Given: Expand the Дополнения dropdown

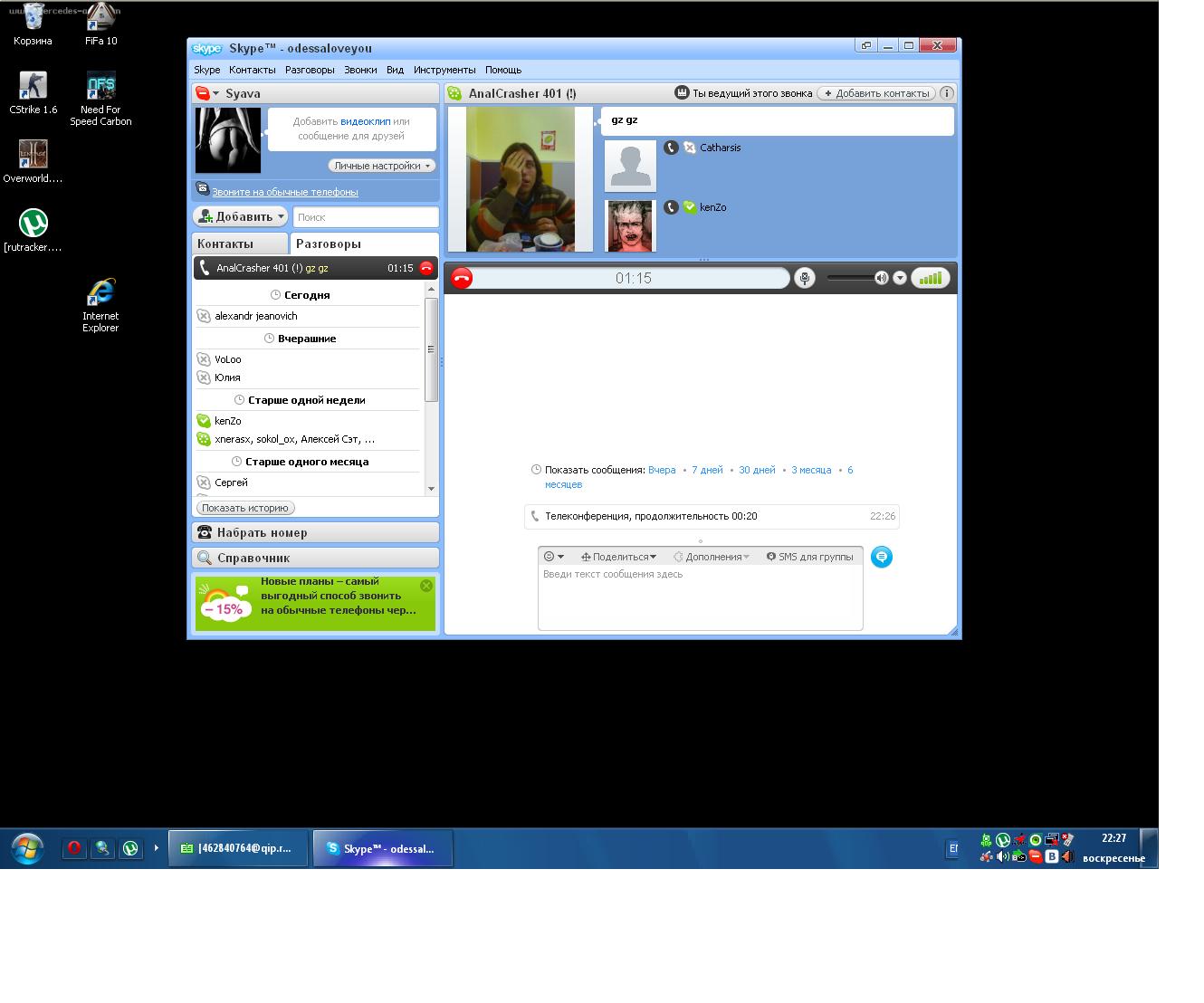Looking at the screenshot, I should coord(712,557).
